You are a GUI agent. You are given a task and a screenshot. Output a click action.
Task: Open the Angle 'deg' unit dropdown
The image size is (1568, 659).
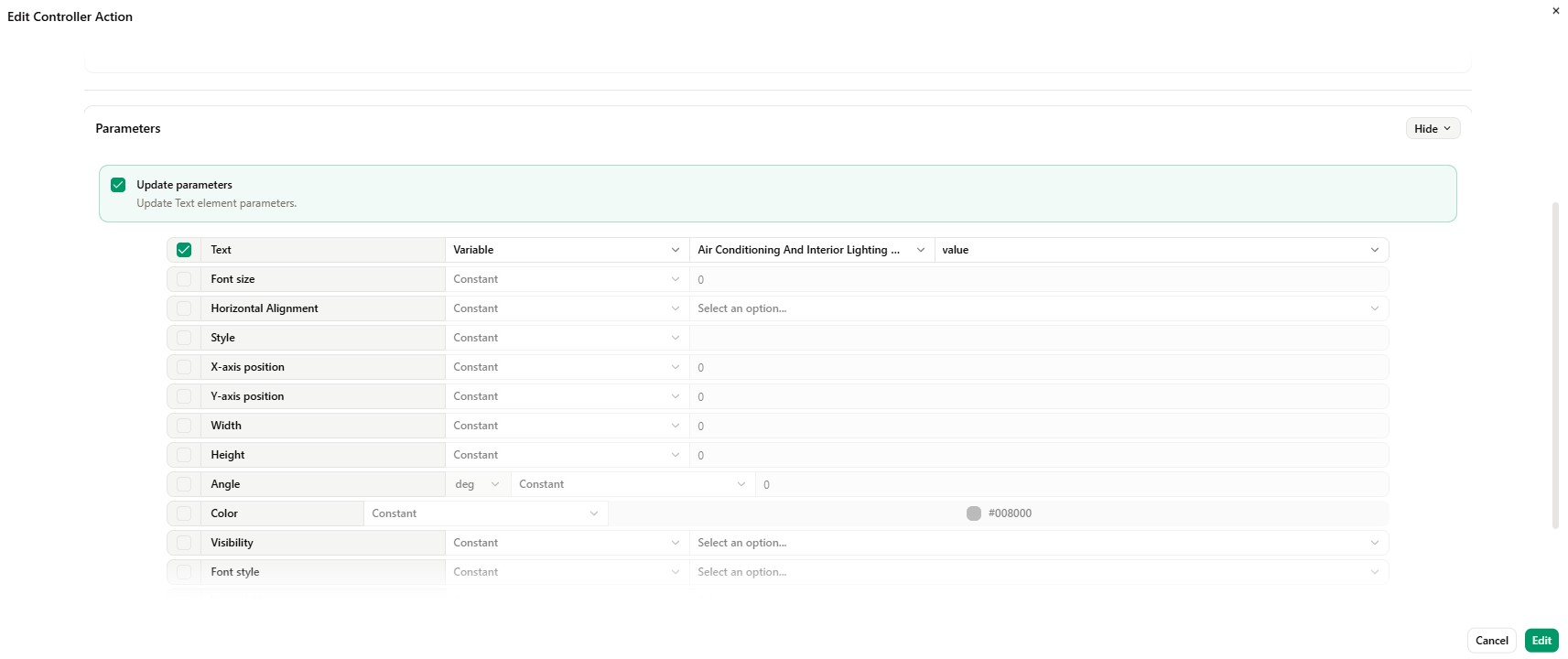(x=478, y=484)
